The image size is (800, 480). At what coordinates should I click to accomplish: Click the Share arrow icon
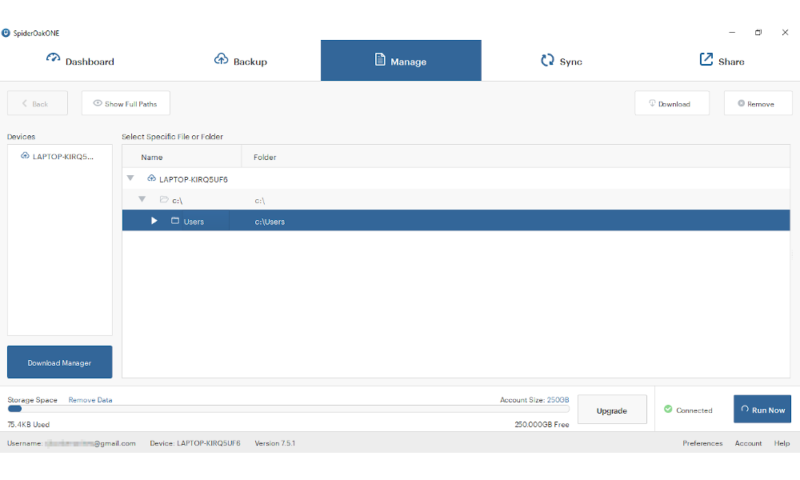point(706,59)
